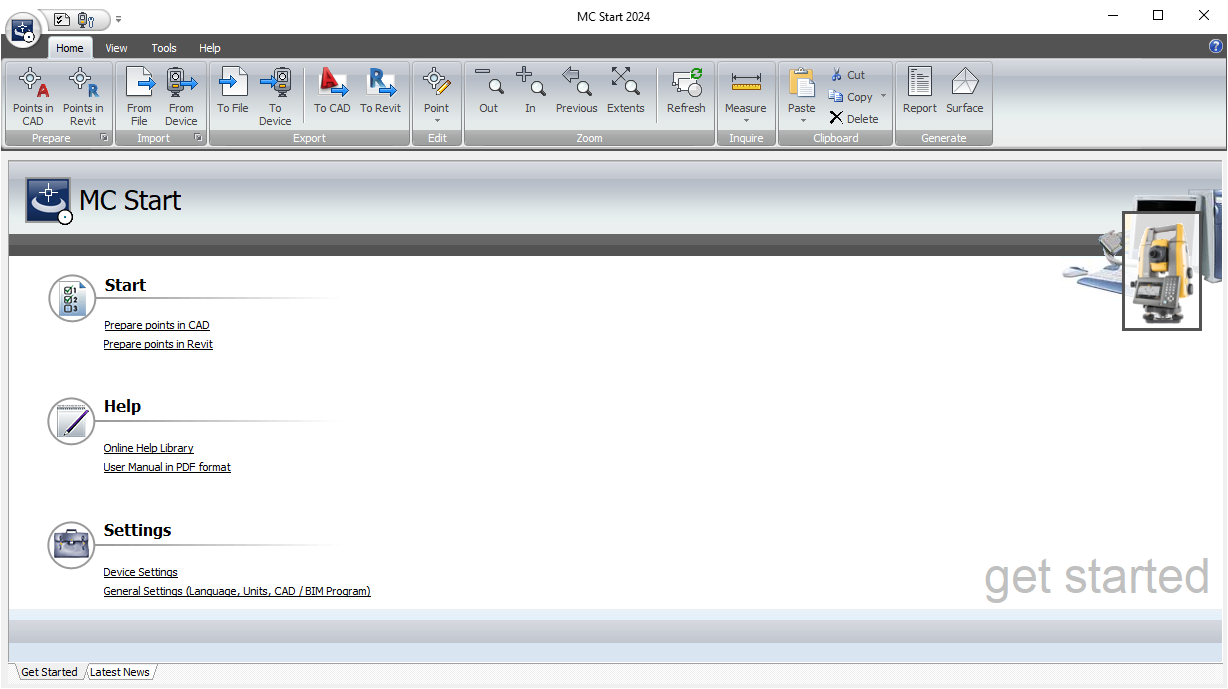The height and width of the screenshot is (689, 1228).
Task: Click Copy in Clipboard group
Action: point(851,97)
